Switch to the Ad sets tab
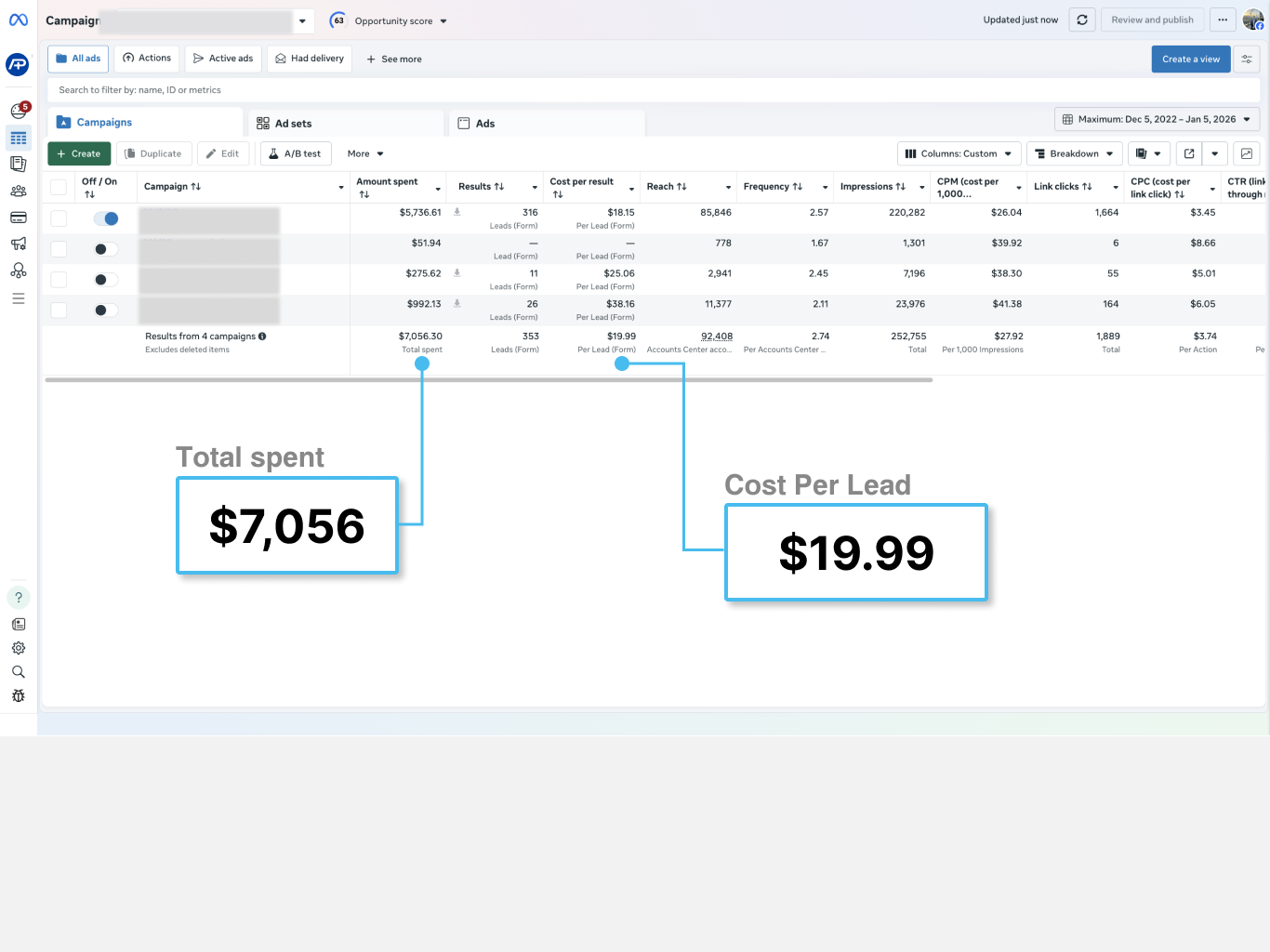1270x952 pixels. pos(294,124)
